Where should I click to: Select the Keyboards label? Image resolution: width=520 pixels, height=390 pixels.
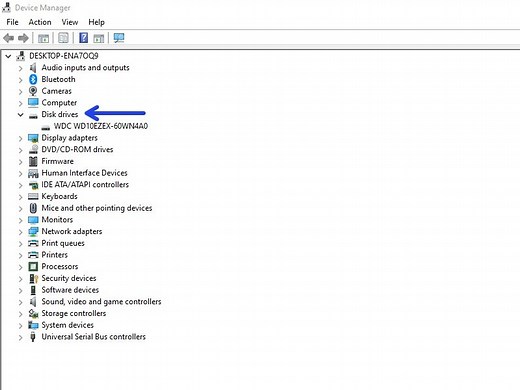59,196
